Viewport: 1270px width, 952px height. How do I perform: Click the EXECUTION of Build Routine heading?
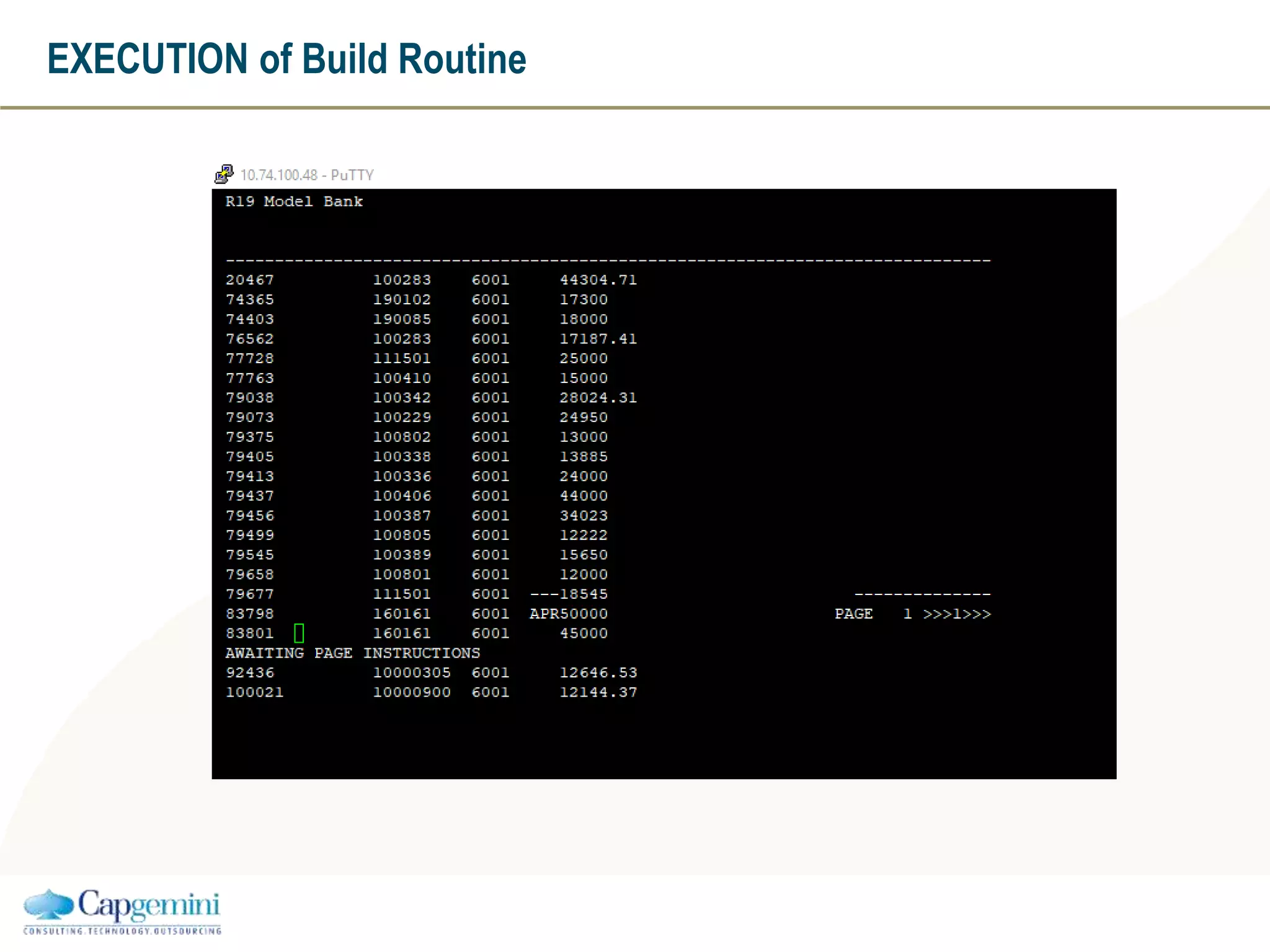(x=287, y=59)
